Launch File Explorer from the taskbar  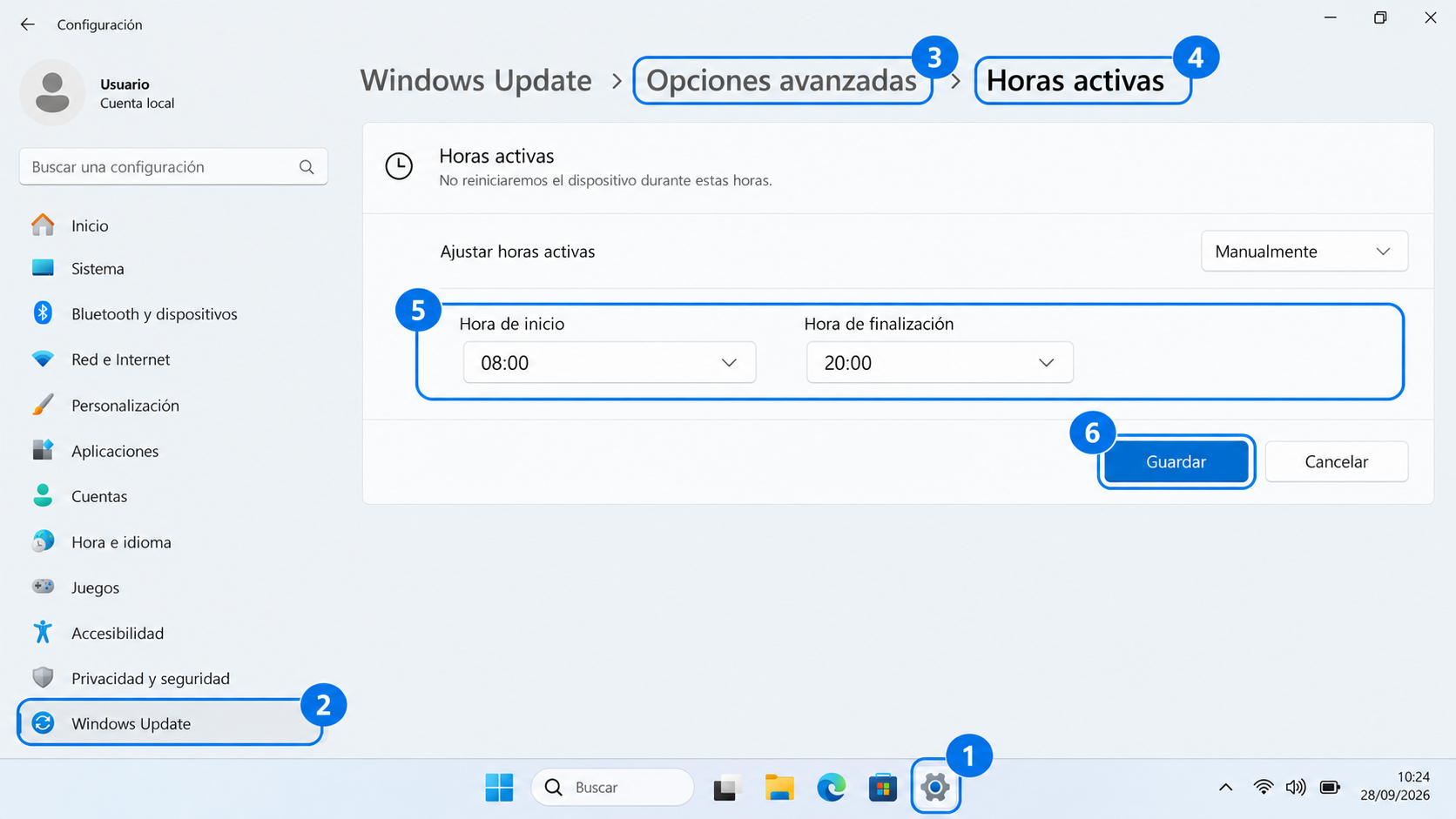pos(779,788)
